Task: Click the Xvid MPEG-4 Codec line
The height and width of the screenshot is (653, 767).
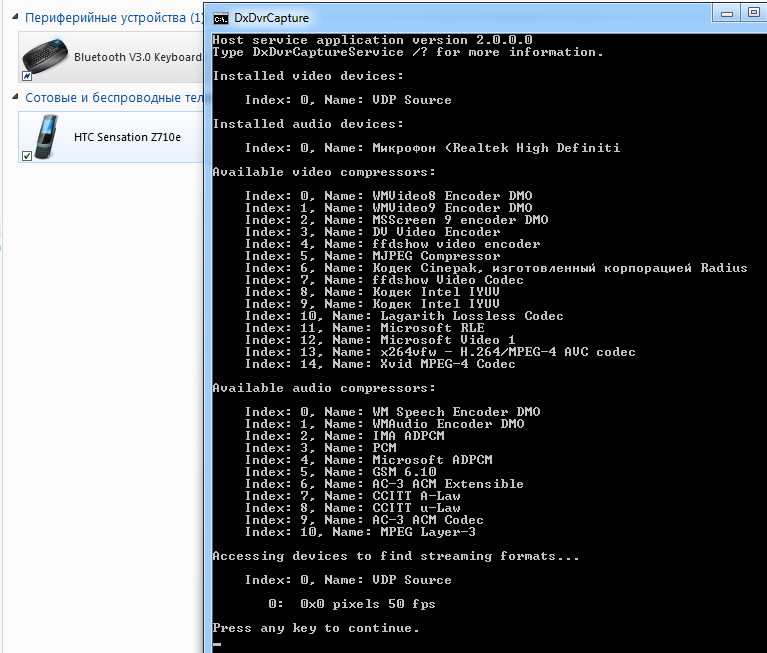Action: [x=380, y=363]
